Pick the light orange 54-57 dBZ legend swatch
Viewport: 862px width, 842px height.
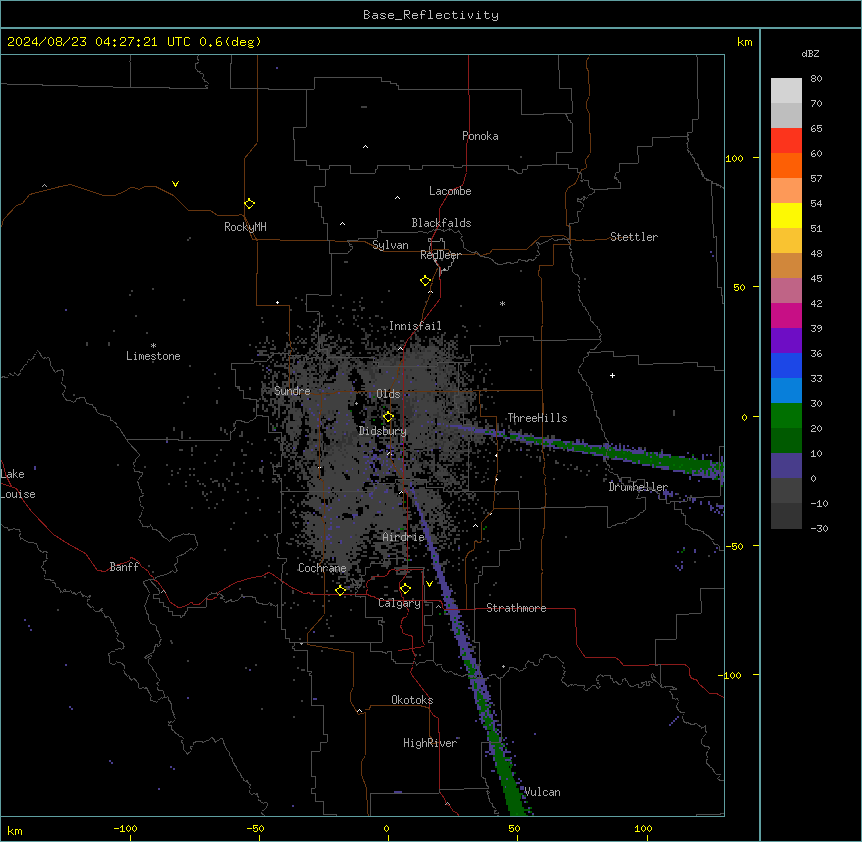coord(786,191)
